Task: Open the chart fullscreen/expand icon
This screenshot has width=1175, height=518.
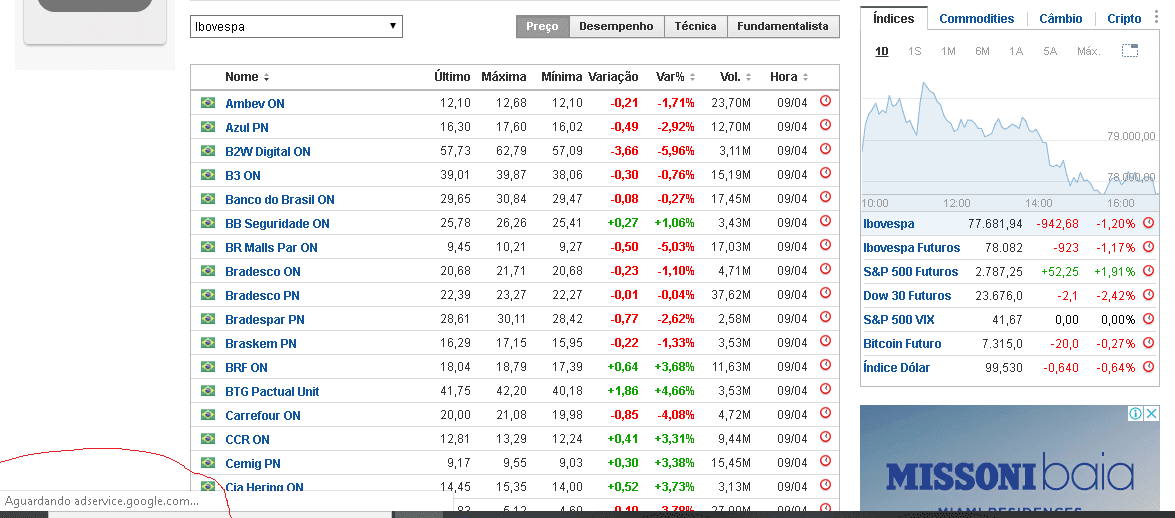Action: click(x=1130, y=51)
